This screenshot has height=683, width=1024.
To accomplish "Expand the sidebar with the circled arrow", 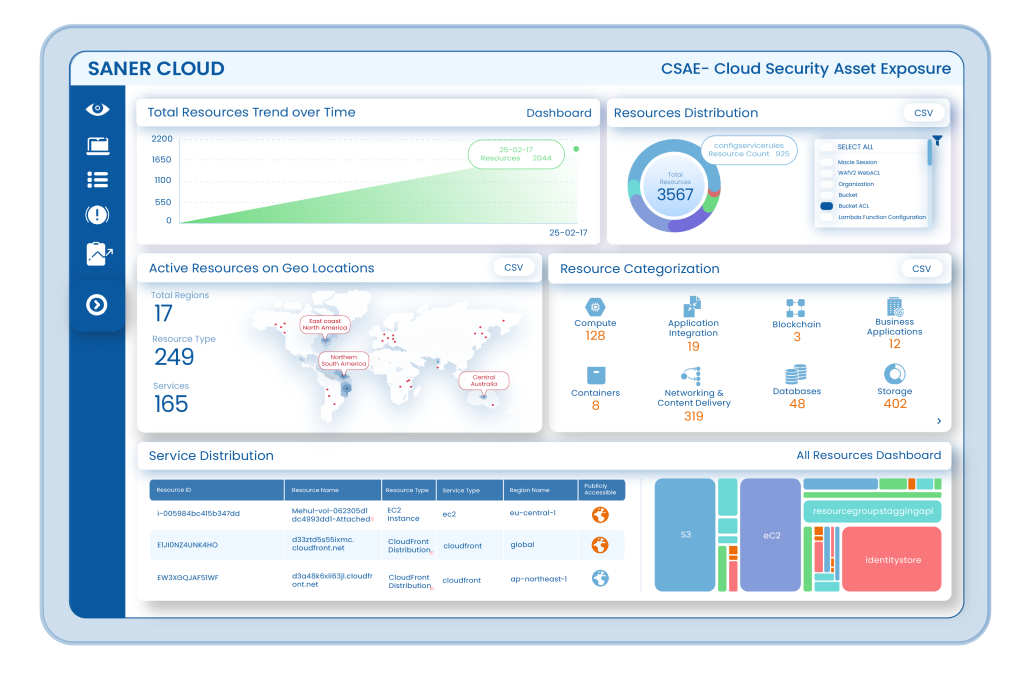I will coord(97,304).
